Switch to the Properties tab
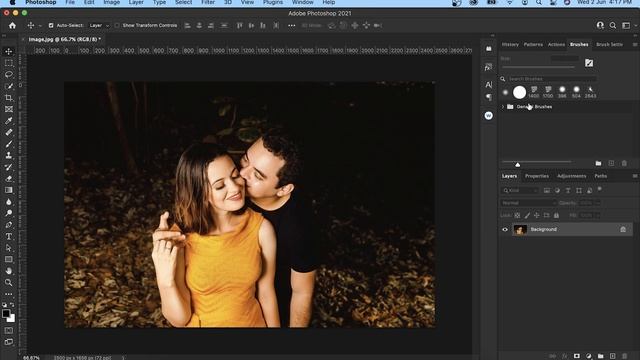Viewport: 640px width, 360px height. point(537,176)
